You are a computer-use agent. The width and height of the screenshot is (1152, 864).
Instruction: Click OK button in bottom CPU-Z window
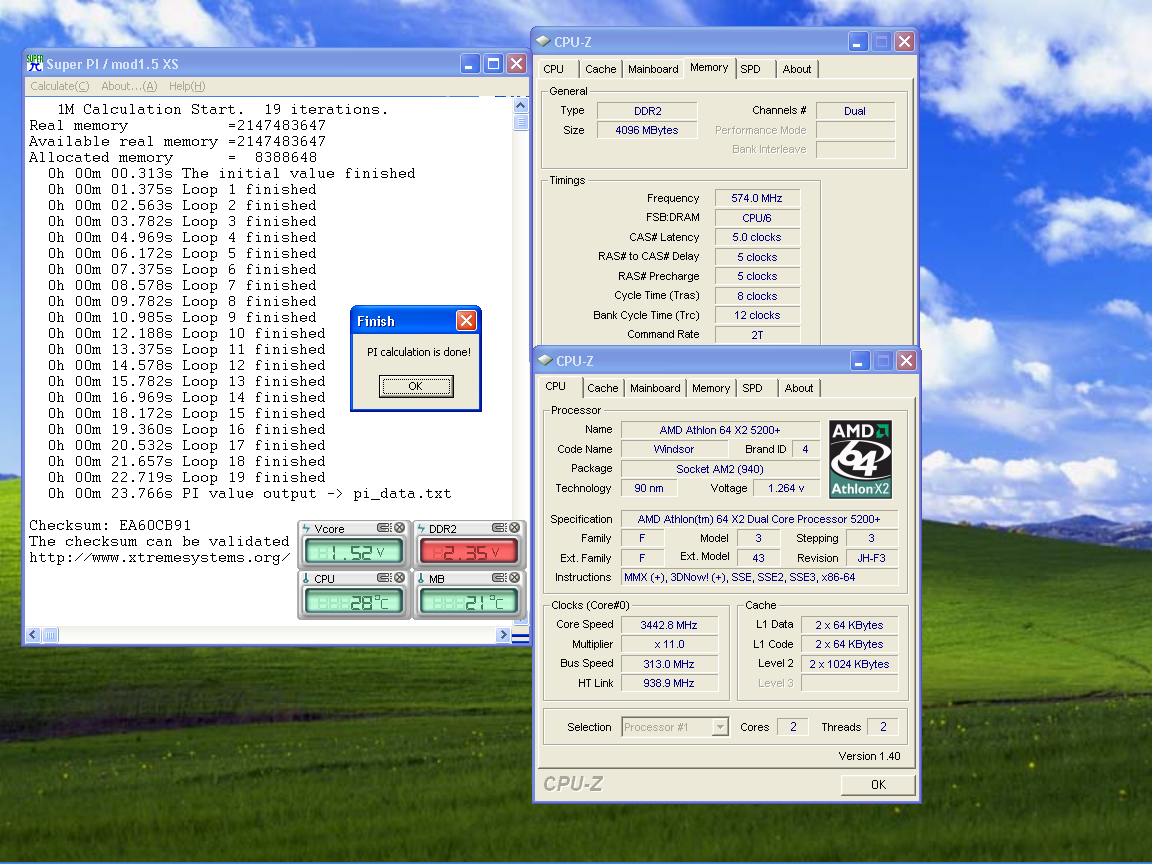(878, 785)
